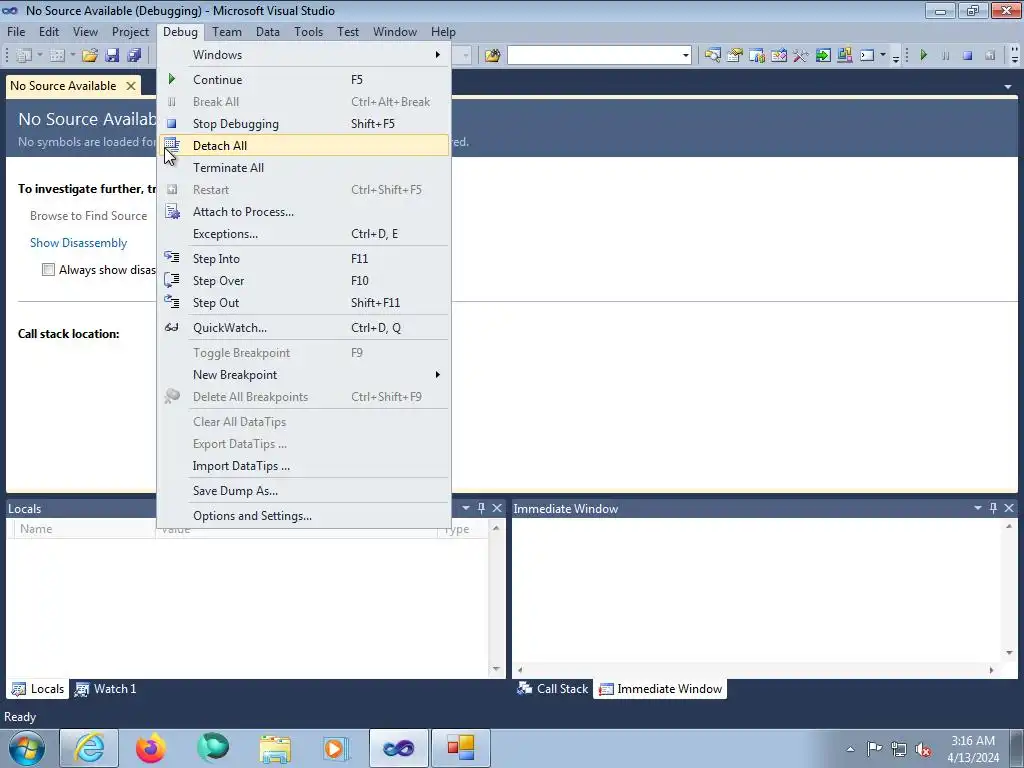
Task: Click the Save floppy disk icon
Action: coord(112,56)
